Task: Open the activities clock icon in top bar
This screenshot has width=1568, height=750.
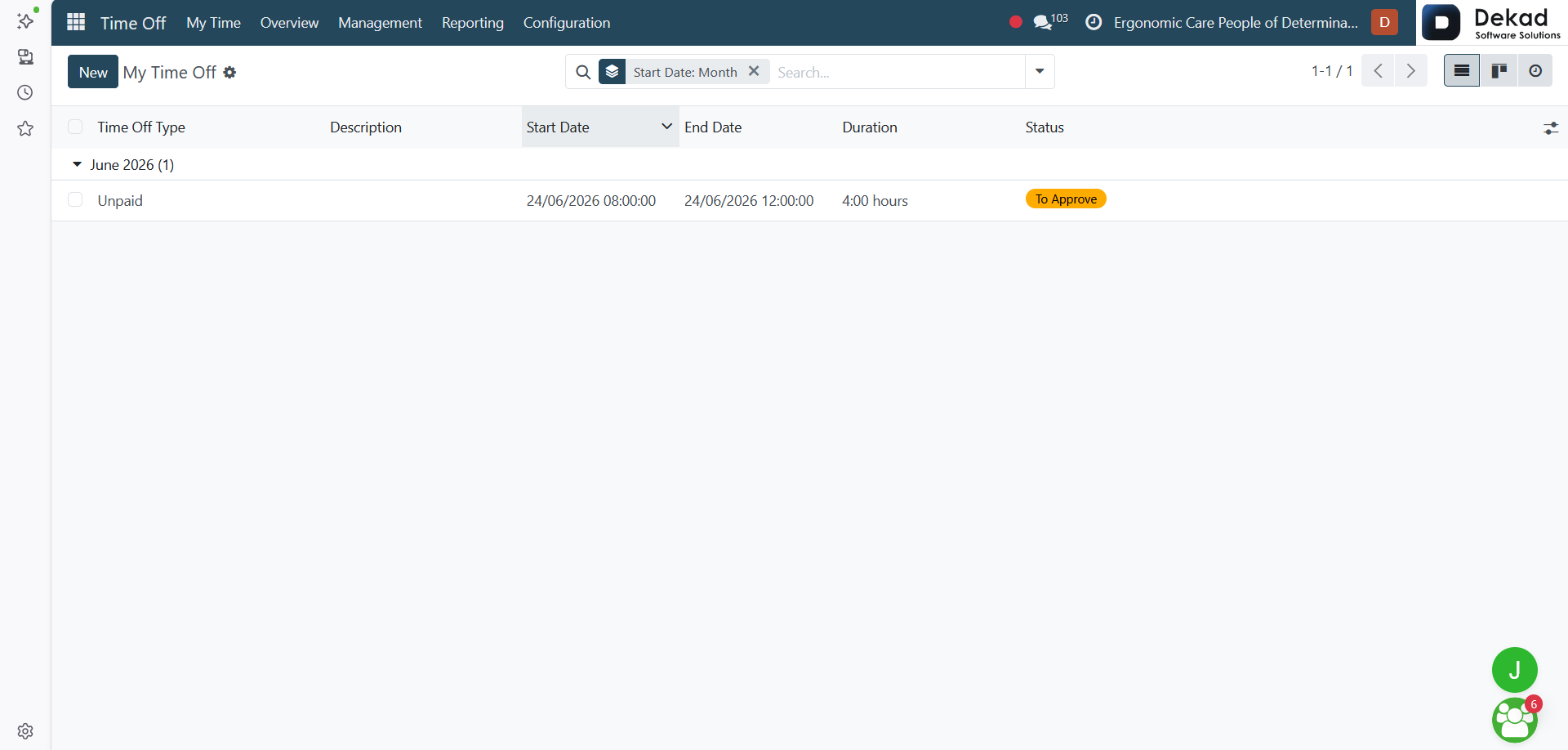Action: [1094, 22]
